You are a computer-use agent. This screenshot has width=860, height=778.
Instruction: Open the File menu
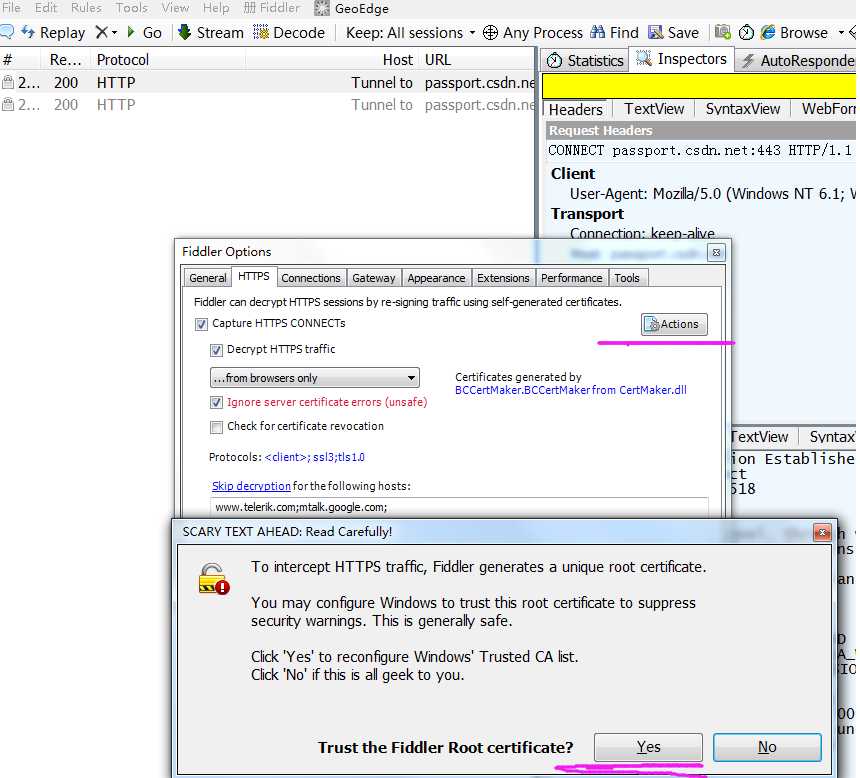pyautogui.click(x=12, y=8)
